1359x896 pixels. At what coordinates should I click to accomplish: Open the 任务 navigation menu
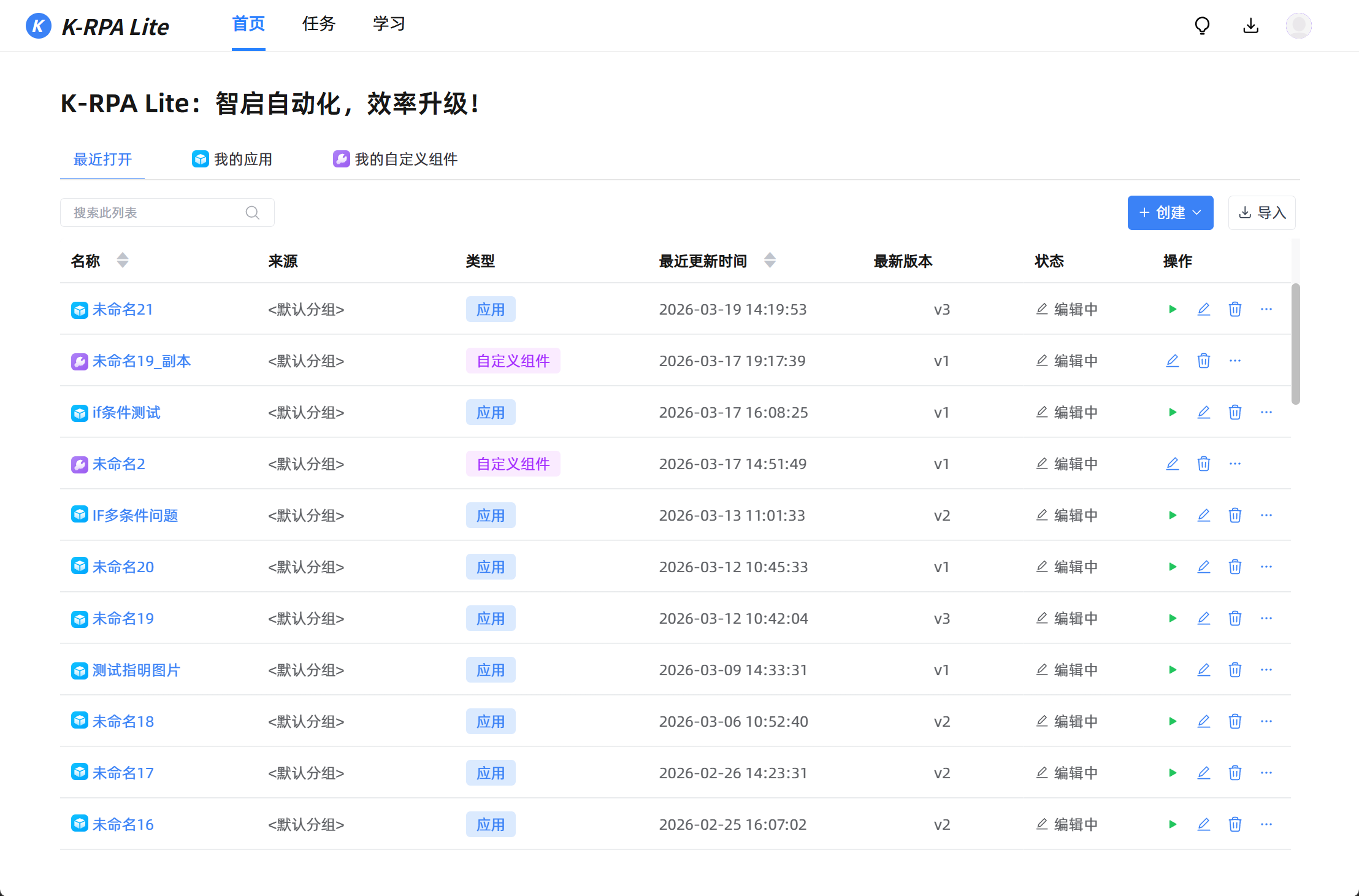coord(319,25)
